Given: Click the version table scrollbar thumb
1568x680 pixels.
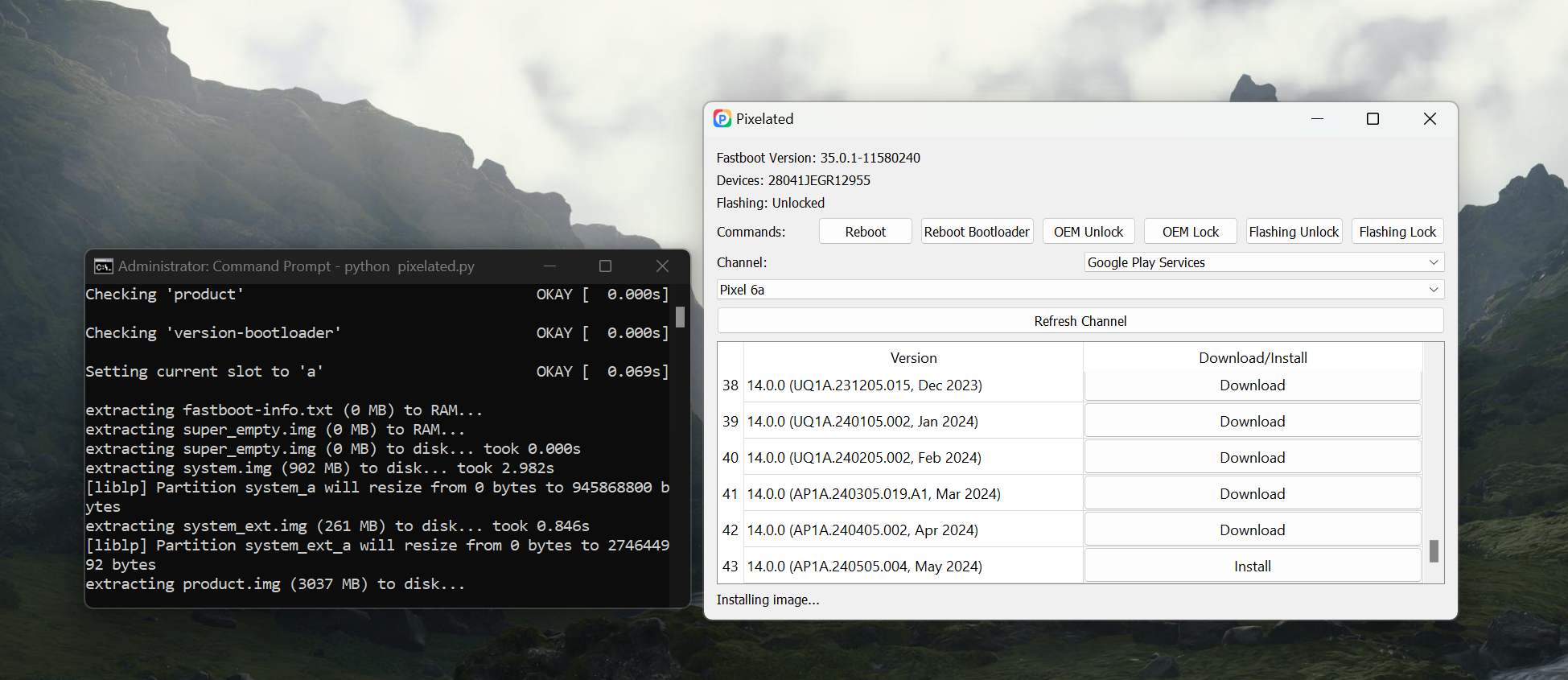Looking at the screenshot, I should pyautogui.click(x=1434, y=551).
